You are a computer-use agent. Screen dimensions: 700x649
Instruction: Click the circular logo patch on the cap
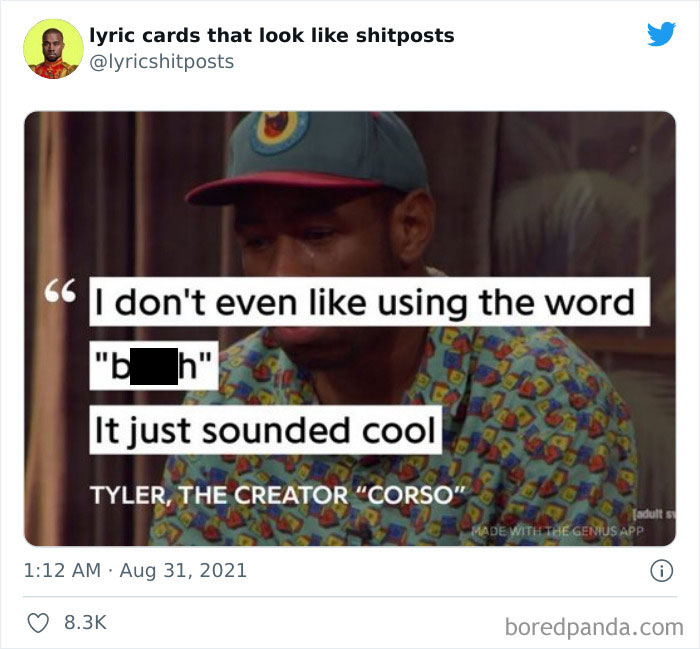(279, 131)
